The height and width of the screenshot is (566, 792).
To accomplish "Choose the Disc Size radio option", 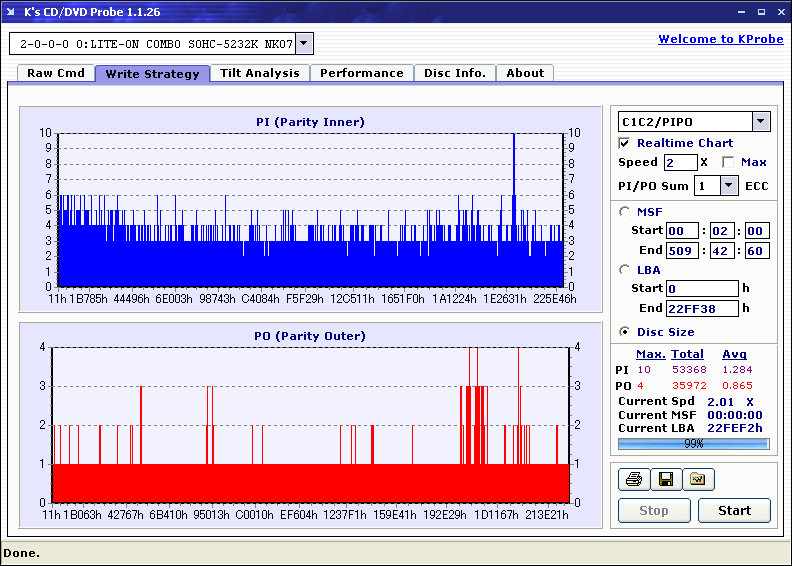I will 625,332.
